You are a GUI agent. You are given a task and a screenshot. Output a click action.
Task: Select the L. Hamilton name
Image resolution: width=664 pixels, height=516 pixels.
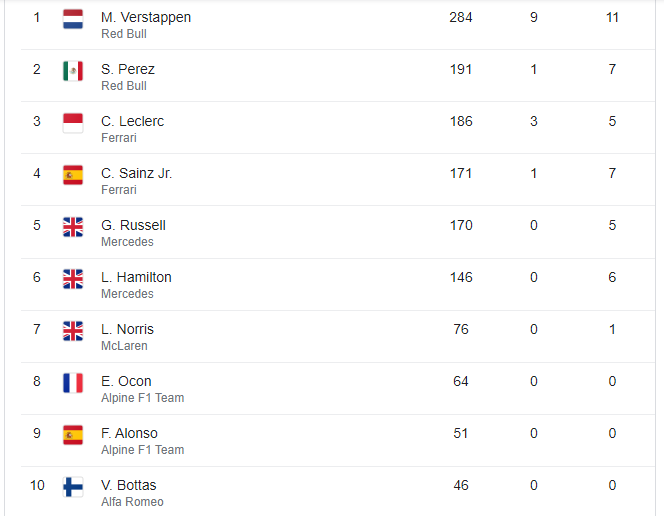click(136, 277)
